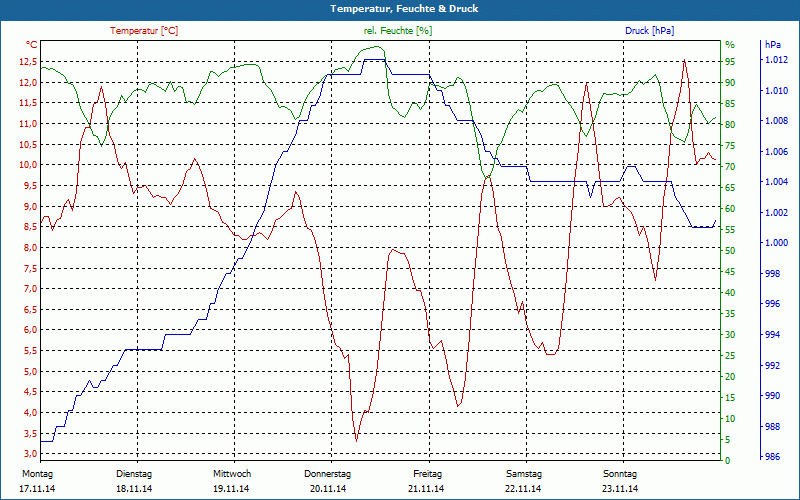Click '990' on the blue pressure axis
This screenshot has height=500, width=800.
[x=772, y=396]
